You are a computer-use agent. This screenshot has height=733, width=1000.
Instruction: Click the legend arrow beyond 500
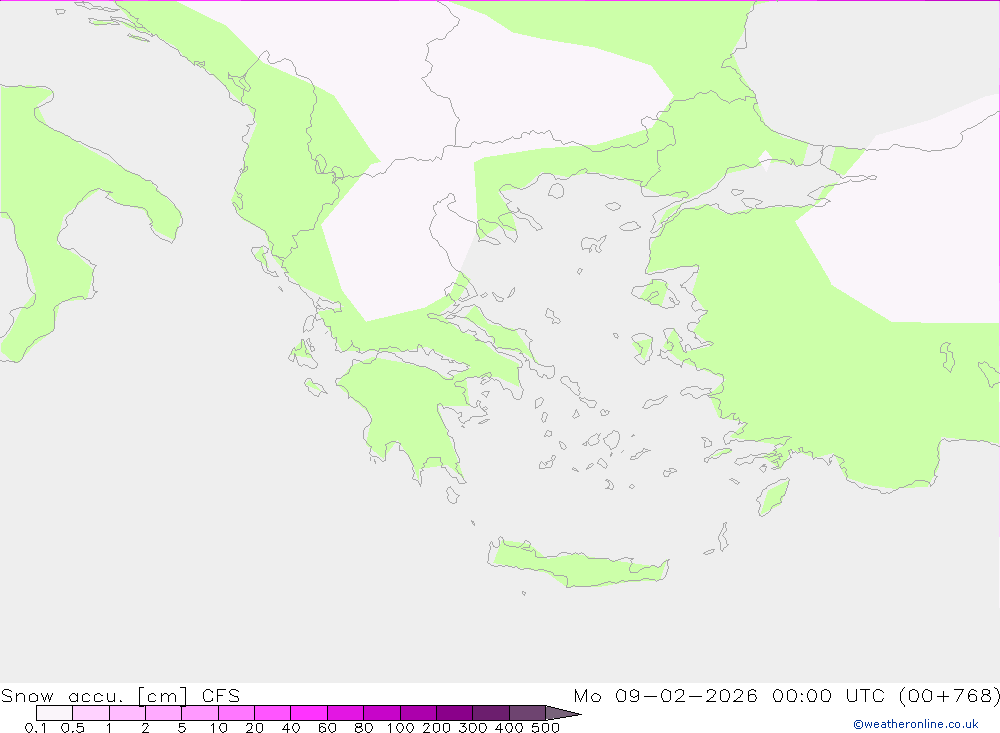click(564, 713)
